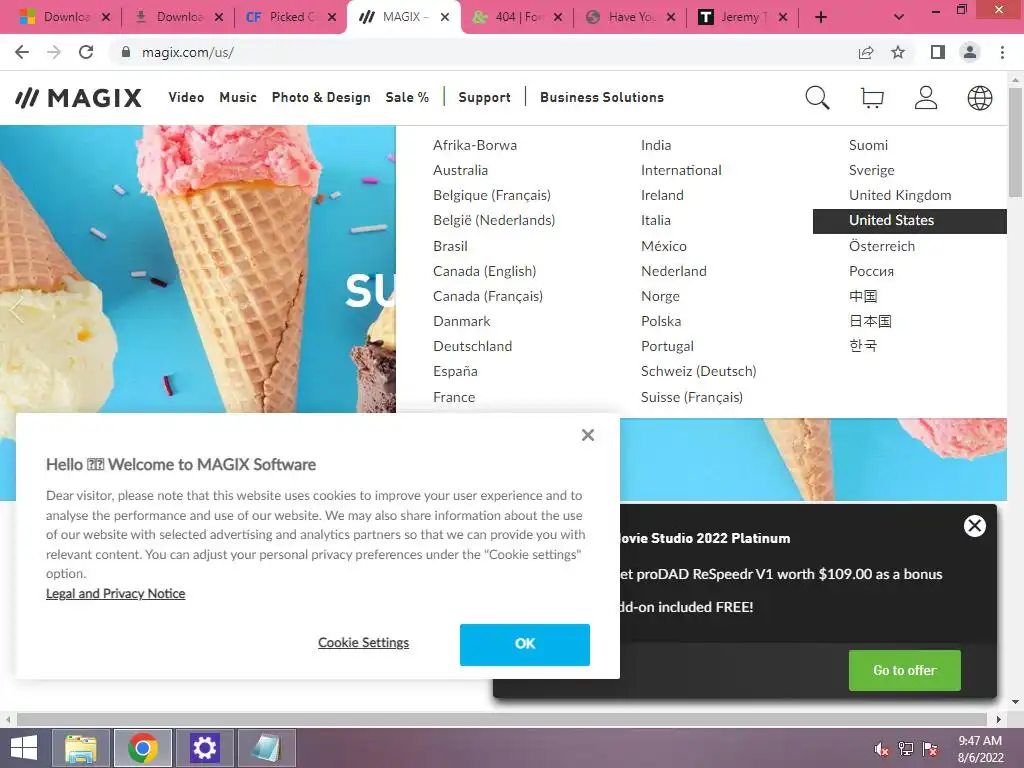Image resolution: width=1024 pixels, height=768 pixels.
Task: Toggle the globe language selector icon
Action: click(980, 98)
